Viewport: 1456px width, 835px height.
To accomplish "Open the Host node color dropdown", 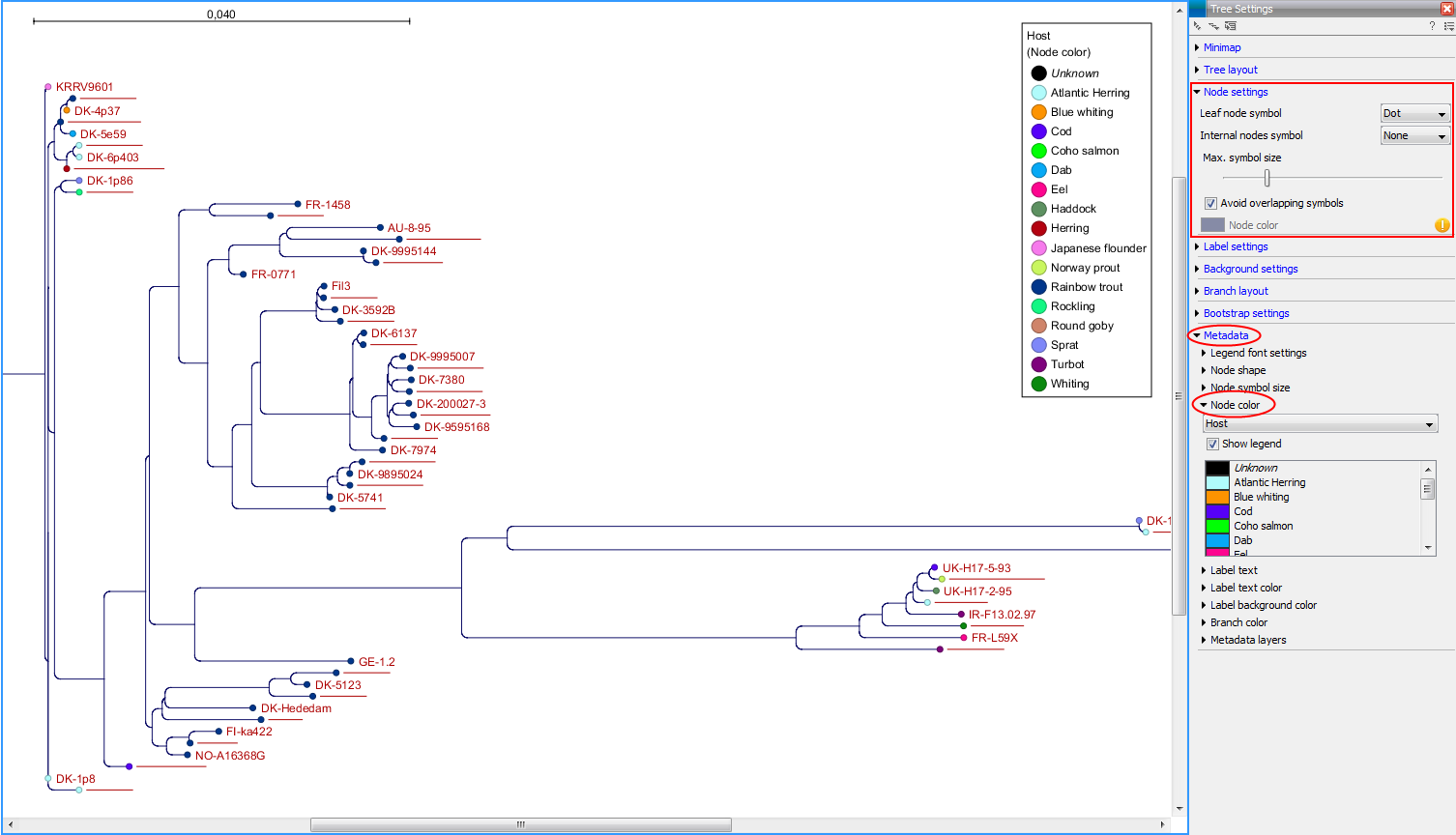I will 1320,424.
